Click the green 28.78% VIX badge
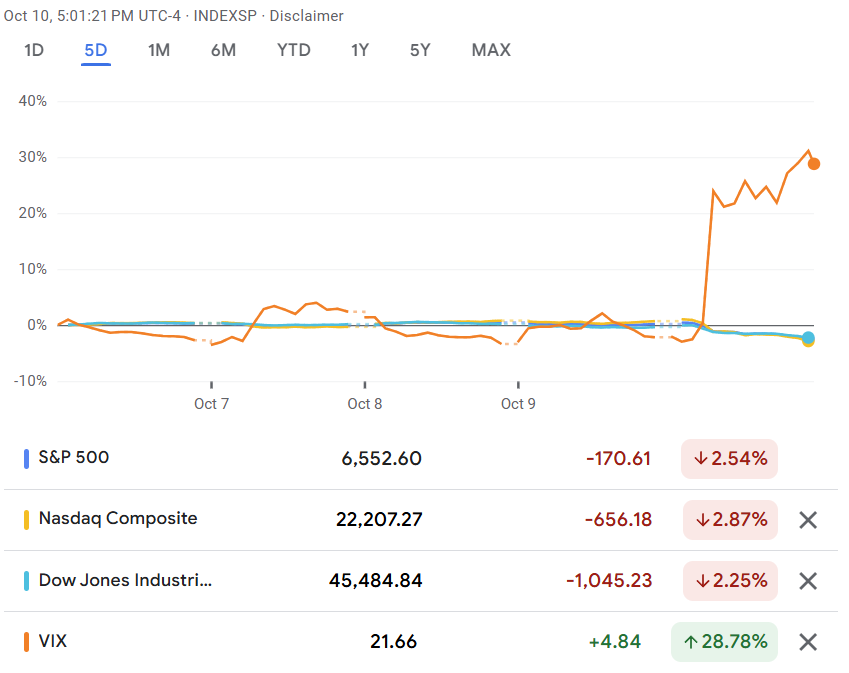The image size is (849, 673). [x=724, y=642]
